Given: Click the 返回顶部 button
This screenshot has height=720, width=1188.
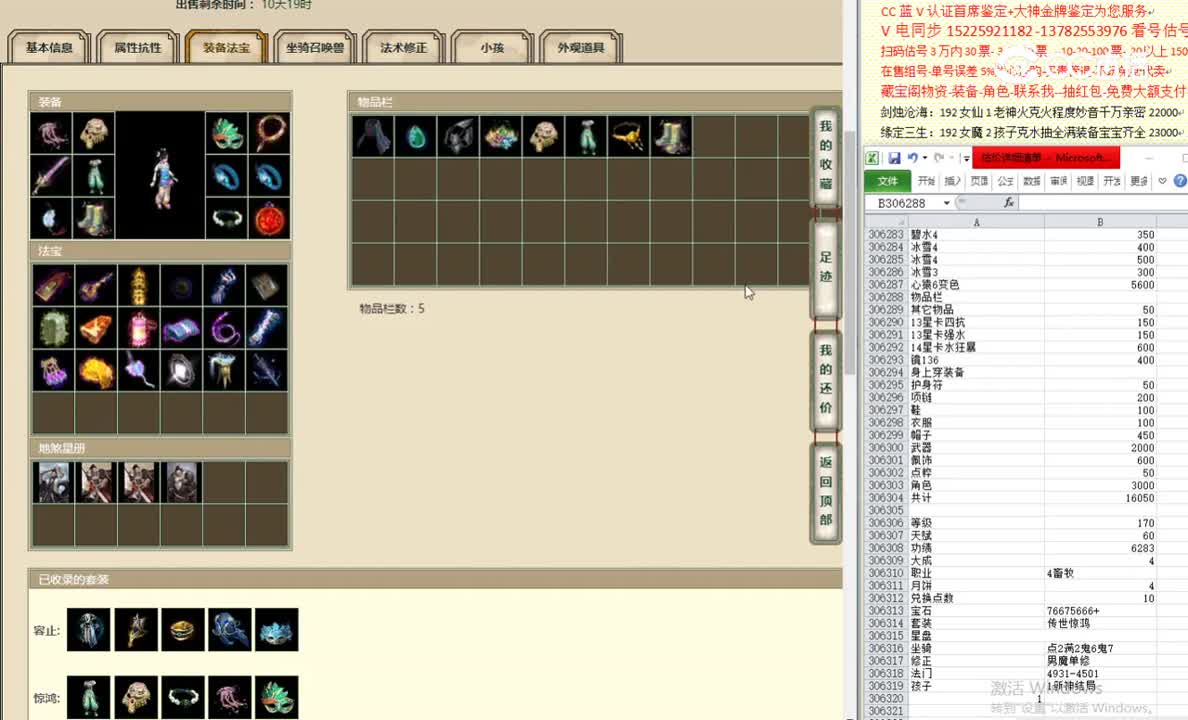Looking at the screenshot, I should coord(825,485).
